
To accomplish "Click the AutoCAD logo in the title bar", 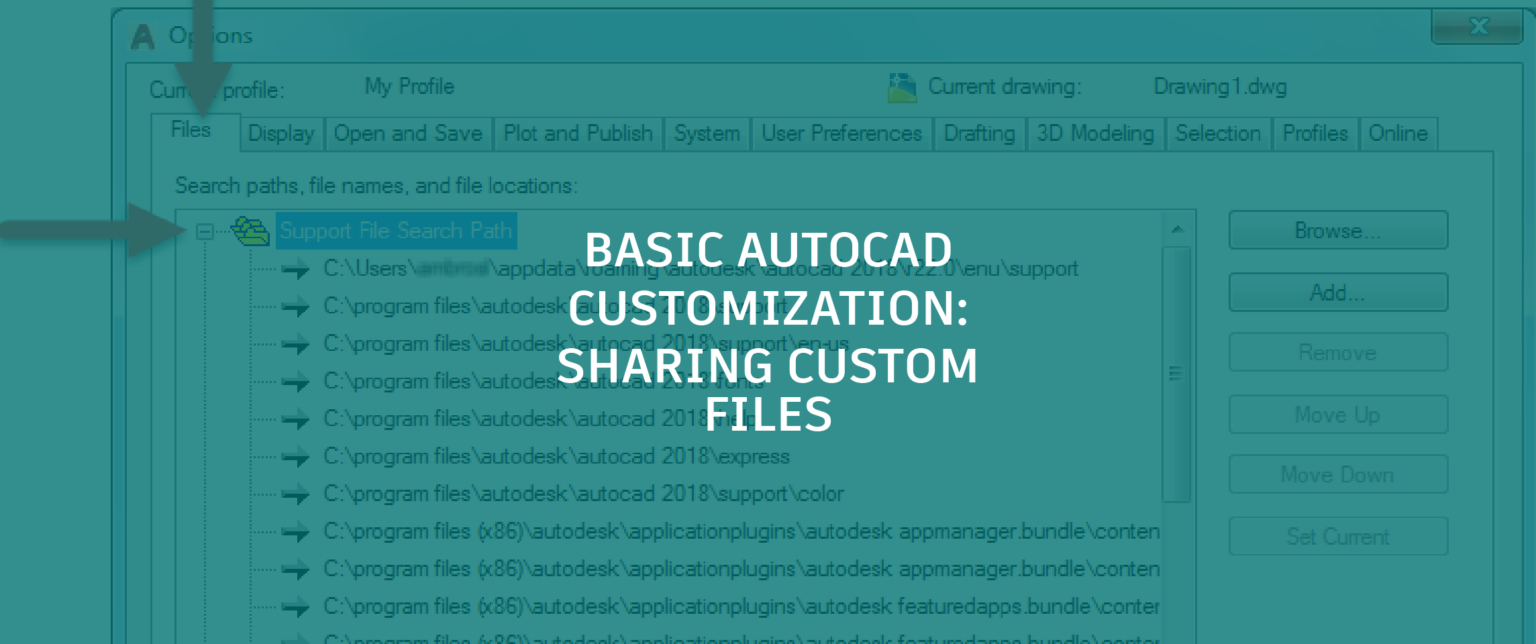I will click(141, 36).
